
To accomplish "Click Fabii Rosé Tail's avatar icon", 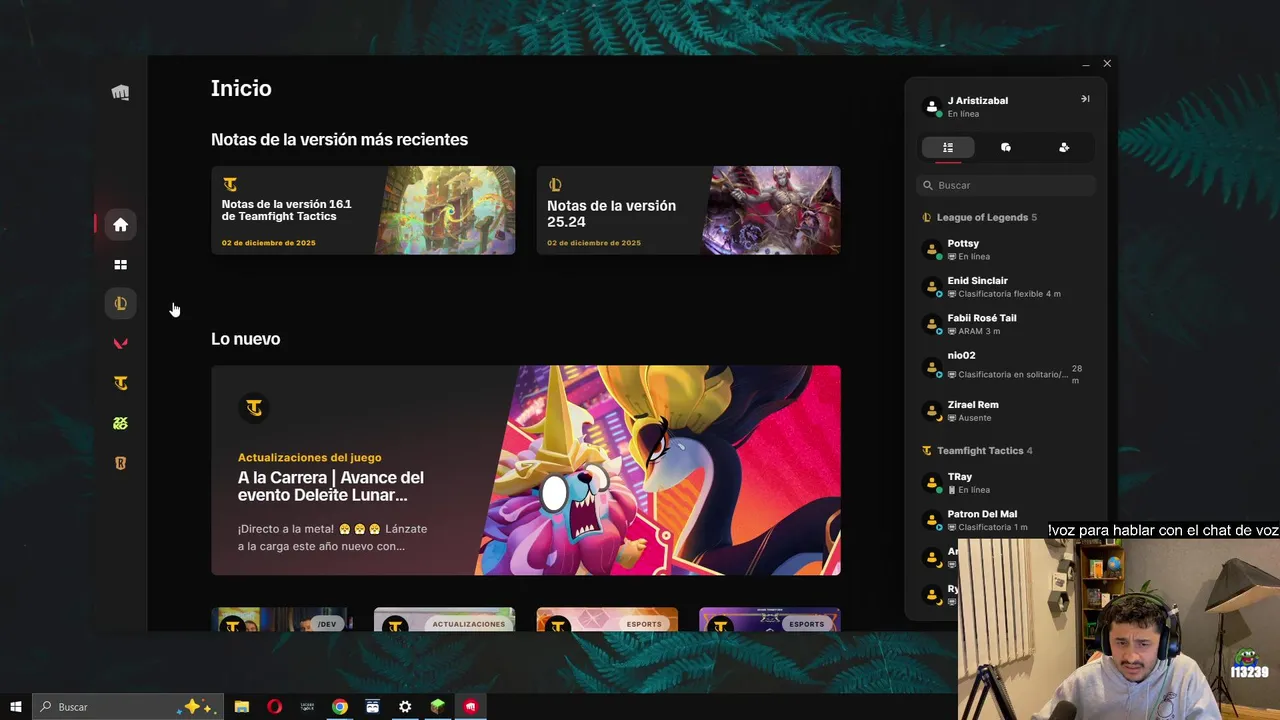I will pos(932,324).
